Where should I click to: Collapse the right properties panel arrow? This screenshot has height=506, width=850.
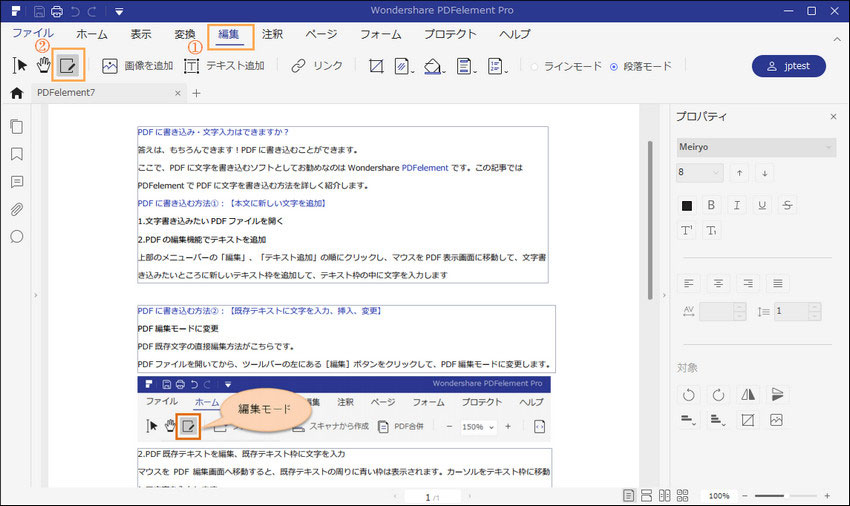(664, 296)
